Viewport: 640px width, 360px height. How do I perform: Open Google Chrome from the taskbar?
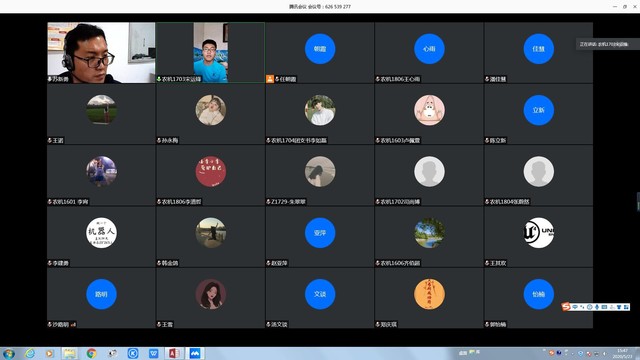[91, 353]
